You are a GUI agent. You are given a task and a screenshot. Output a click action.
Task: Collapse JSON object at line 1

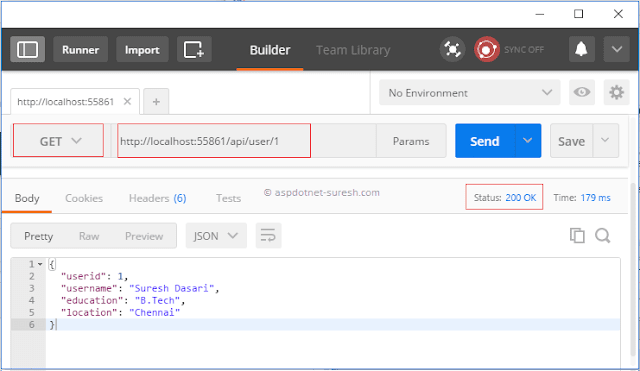point(40,264)
